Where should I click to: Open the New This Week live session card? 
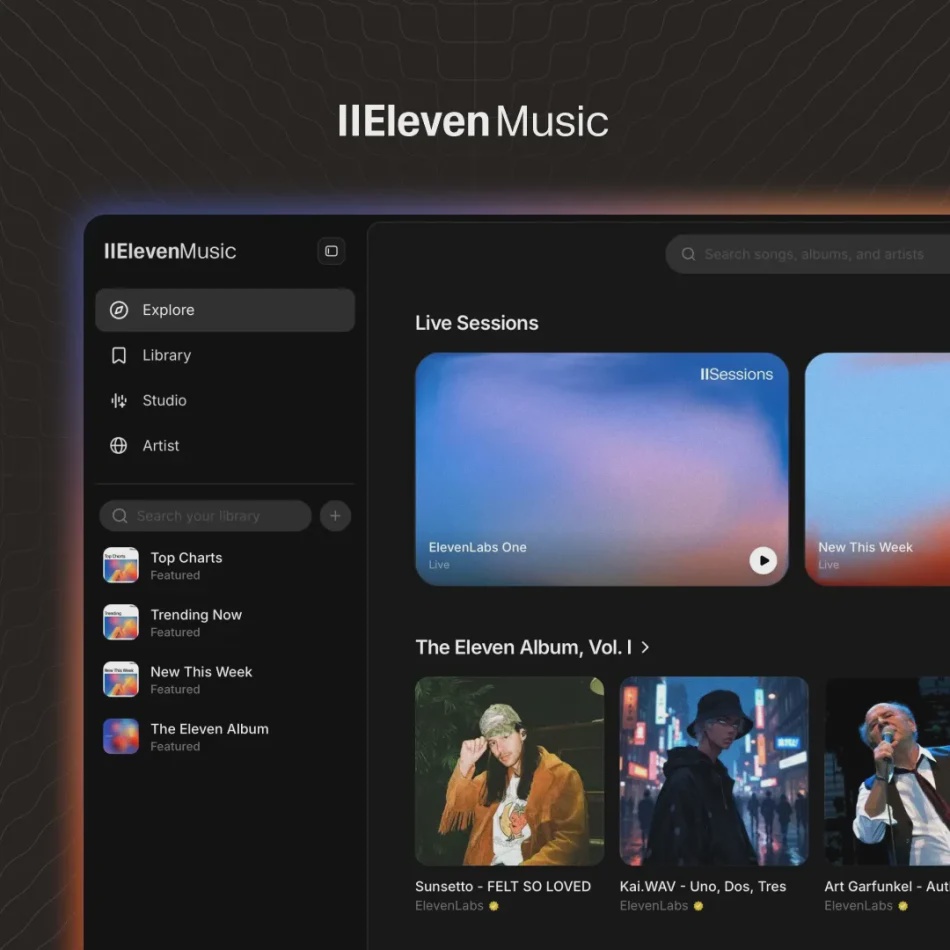click(x=877, y=470)
